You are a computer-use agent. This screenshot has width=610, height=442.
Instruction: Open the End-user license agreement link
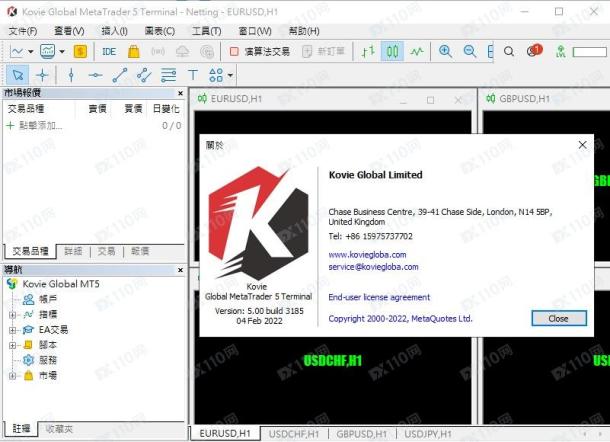coord(379,298)
